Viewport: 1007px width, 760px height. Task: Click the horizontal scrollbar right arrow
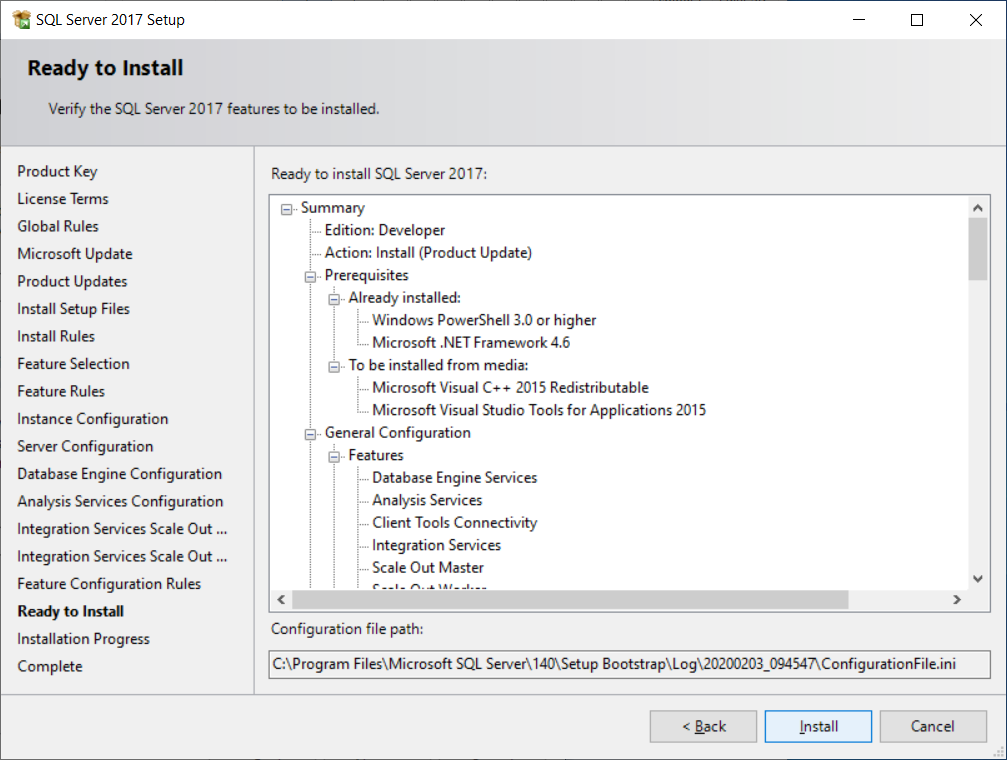[956, 600]
